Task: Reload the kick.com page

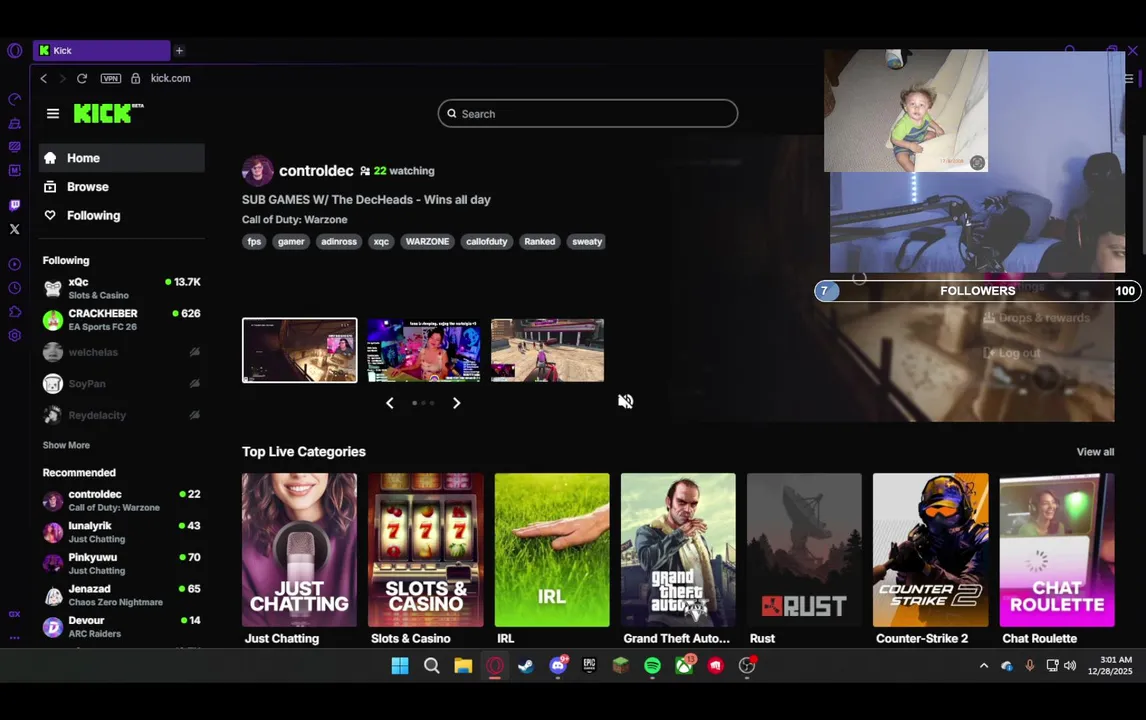Action: tap(82, 78)
